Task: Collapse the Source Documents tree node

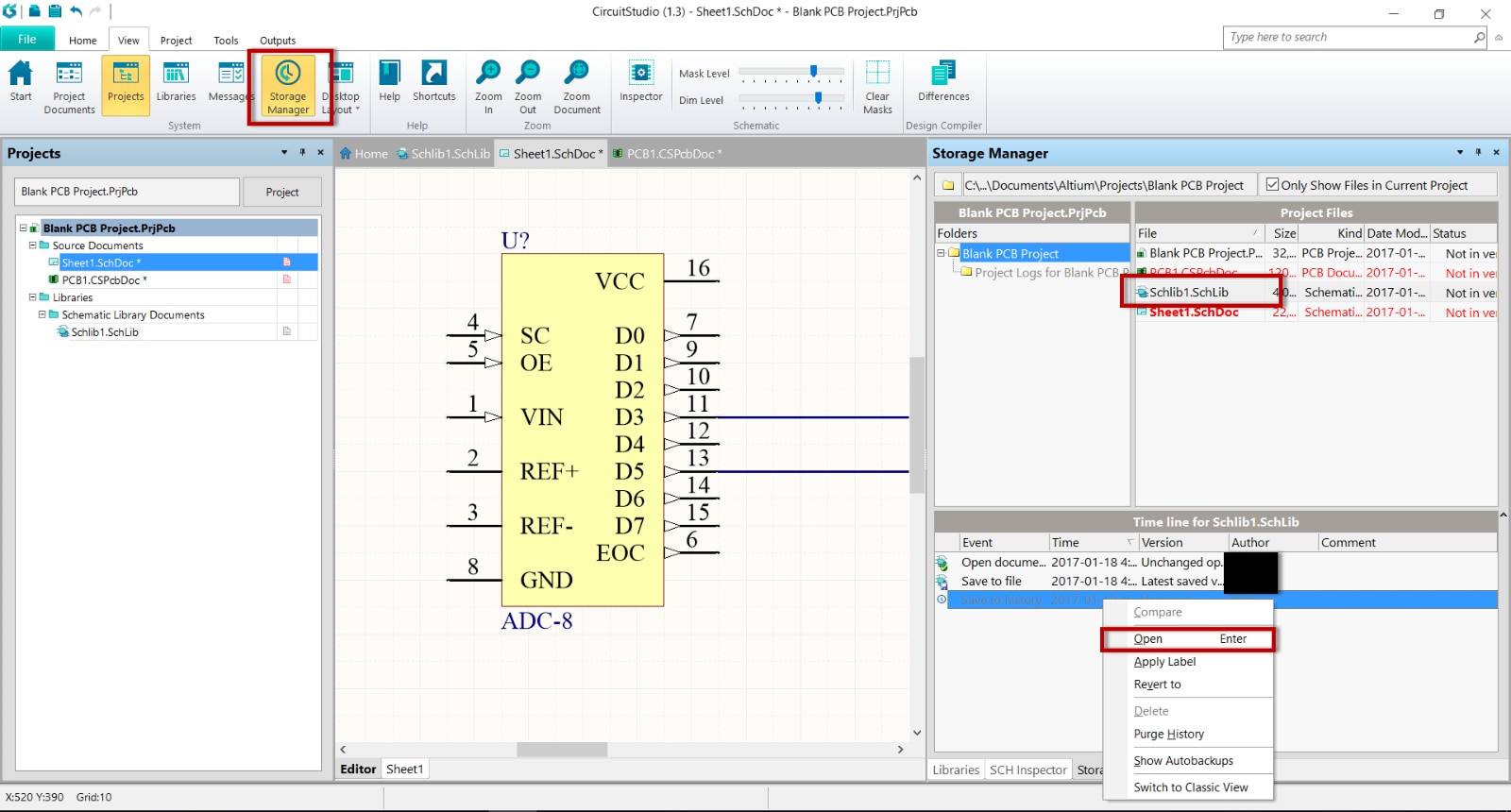Action: tap(32, 245)
